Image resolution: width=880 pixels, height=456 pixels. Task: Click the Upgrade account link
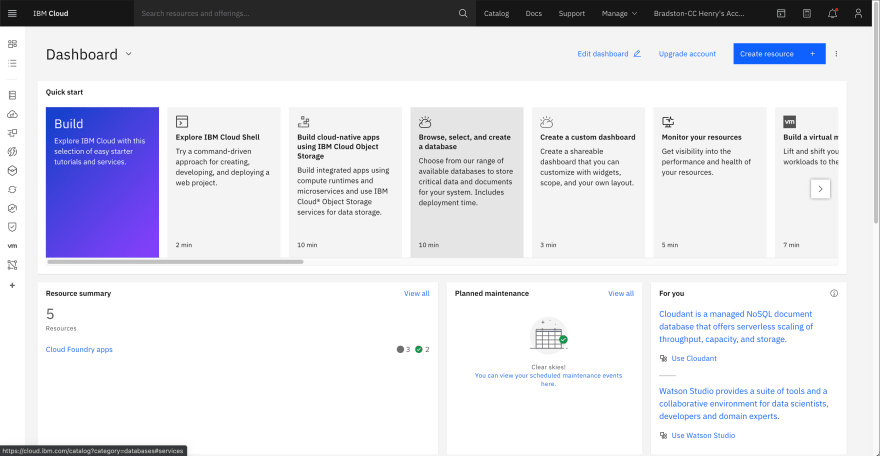[x=687, y=54]
